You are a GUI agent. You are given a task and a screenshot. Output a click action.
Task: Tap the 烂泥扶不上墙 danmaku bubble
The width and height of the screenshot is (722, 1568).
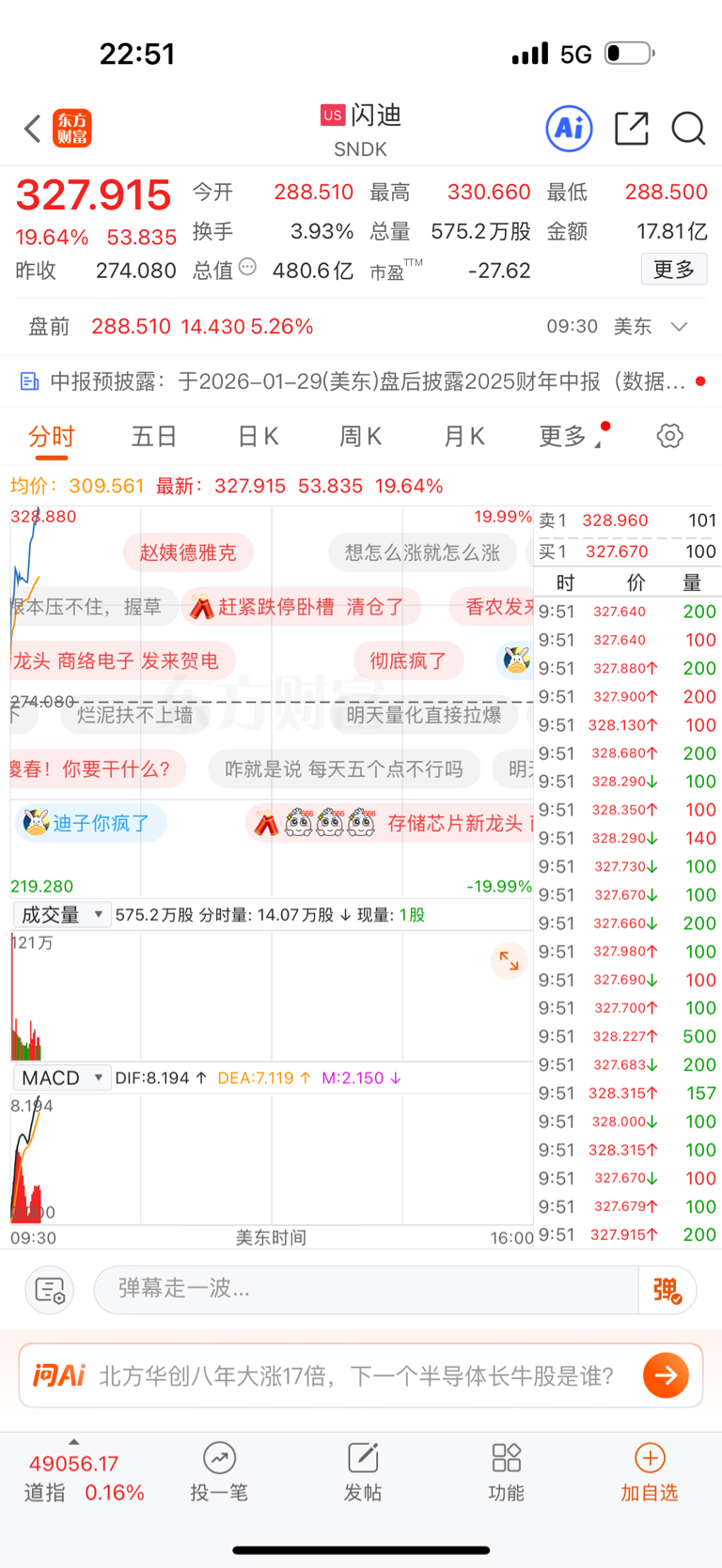135,715
